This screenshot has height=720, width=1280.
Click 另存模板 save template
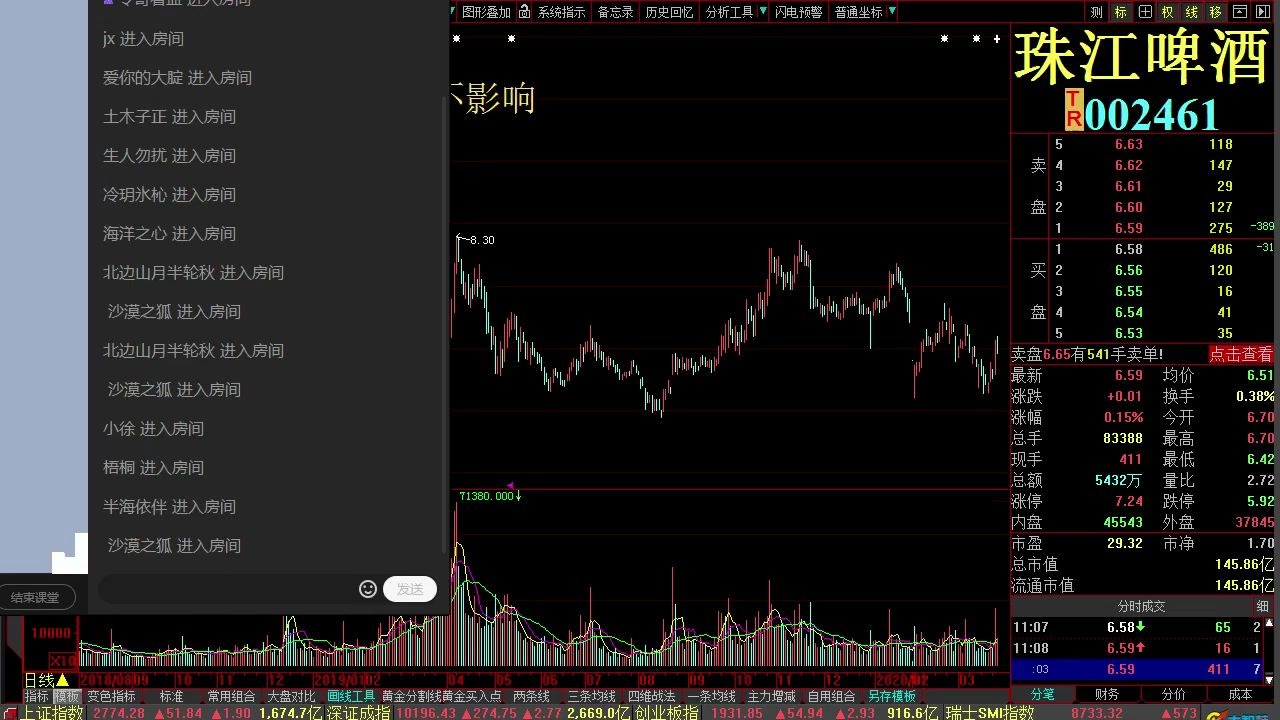coord(891,696)
